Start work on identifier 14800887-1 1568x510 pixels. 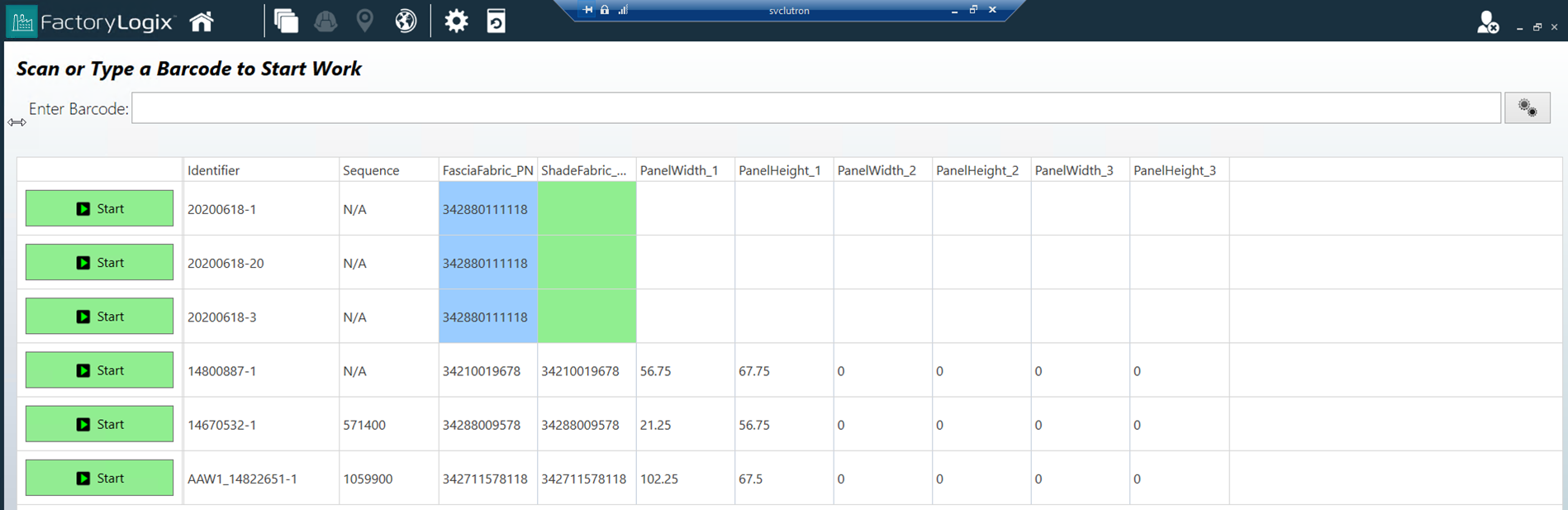pyautogui.click(x=99, y=370)
